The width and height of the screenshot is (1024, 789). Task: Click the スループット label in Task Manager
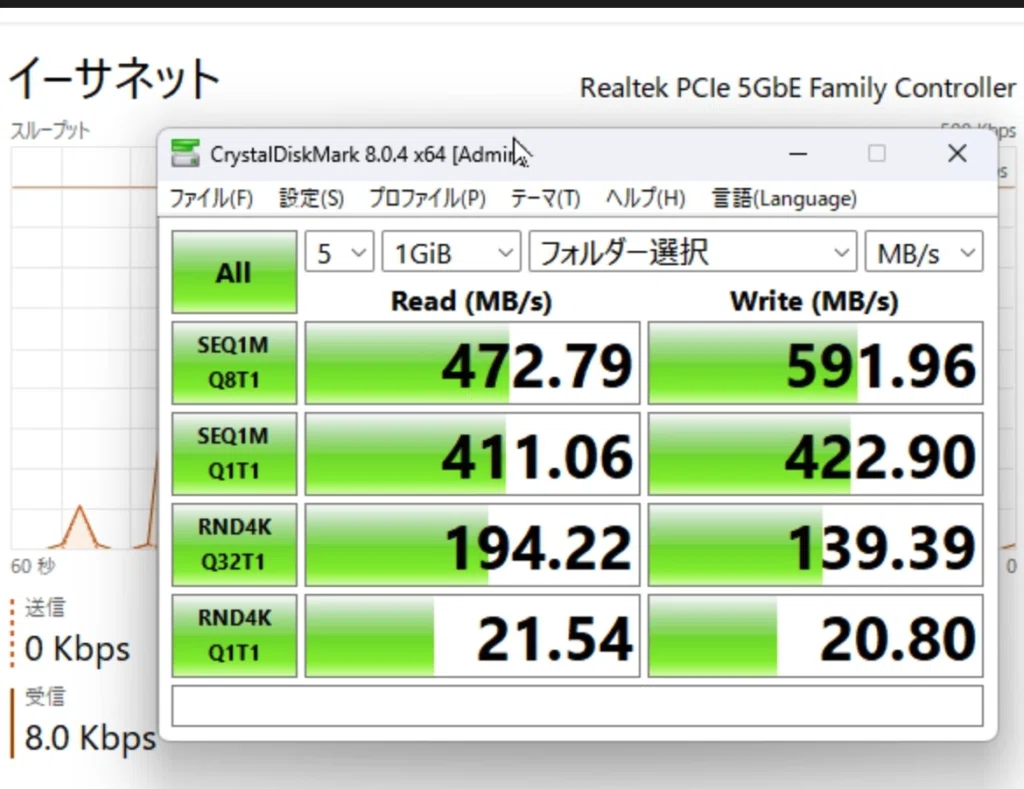pyautogui.click(x=50, y=131)
